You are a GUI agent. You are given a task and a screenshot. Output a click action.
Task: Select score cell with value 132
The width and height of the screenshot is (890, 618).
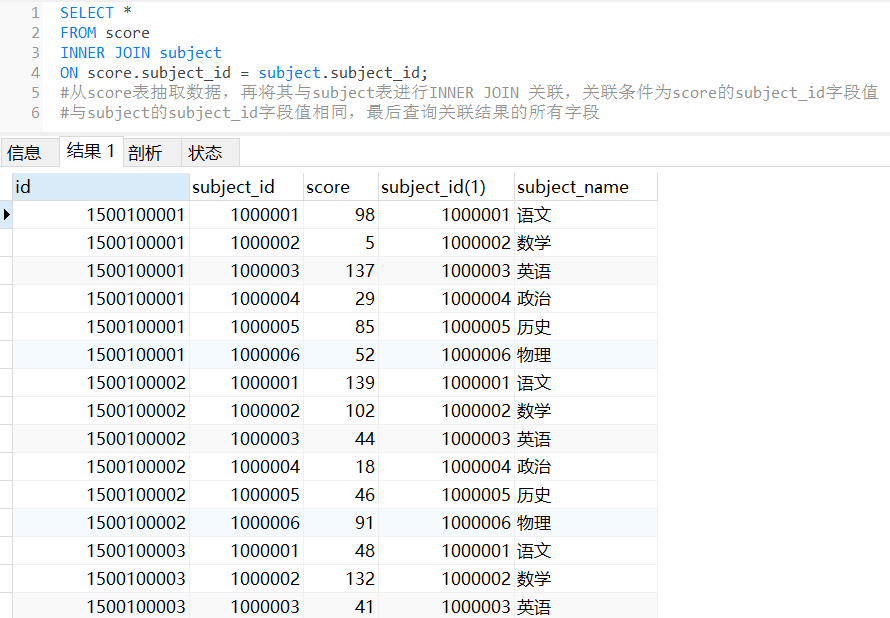(x=341, y=579)
